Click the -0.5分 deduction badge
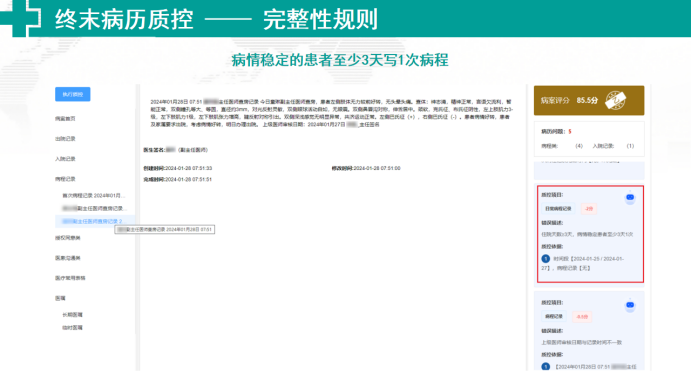This screenshot has width=692, height=389. (582, 317)
